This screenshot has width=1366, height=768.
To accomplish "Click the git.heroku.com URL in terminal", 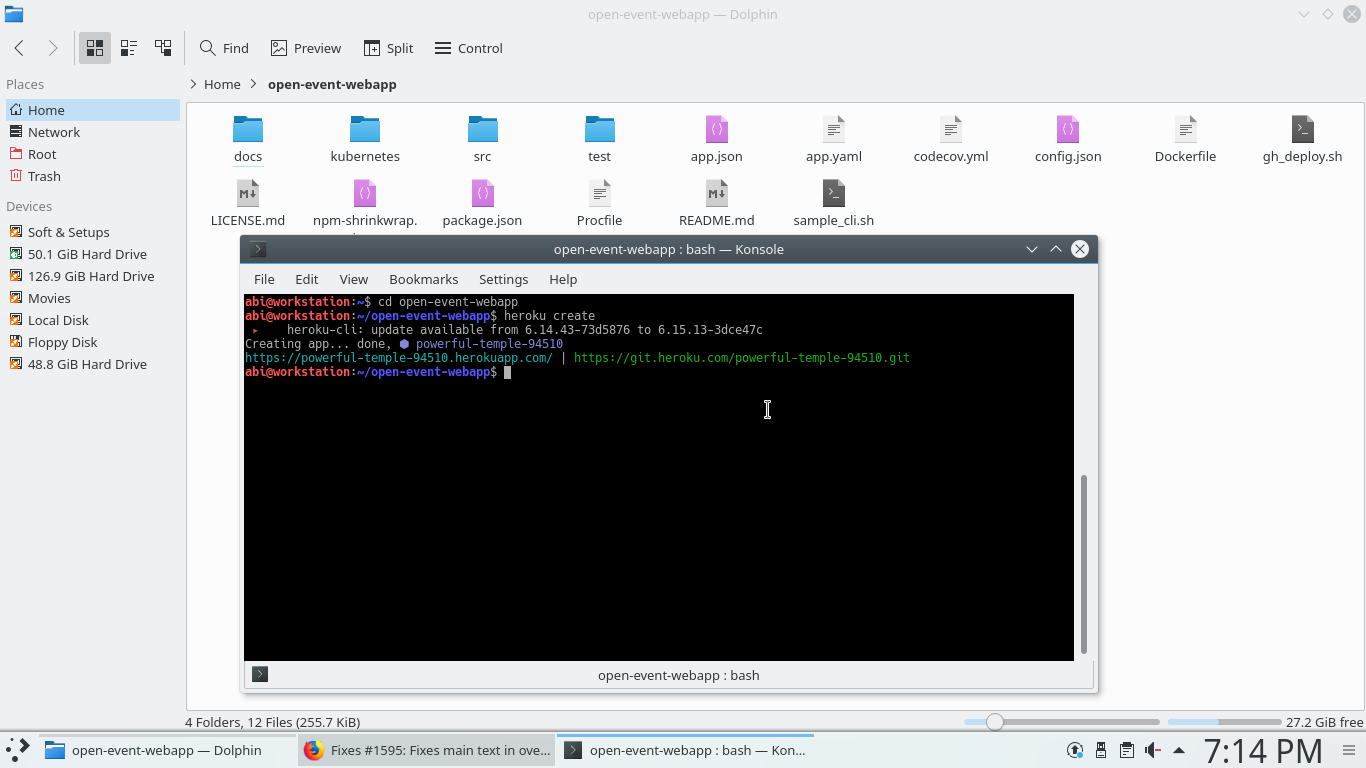I will click(x=742, y=357).
